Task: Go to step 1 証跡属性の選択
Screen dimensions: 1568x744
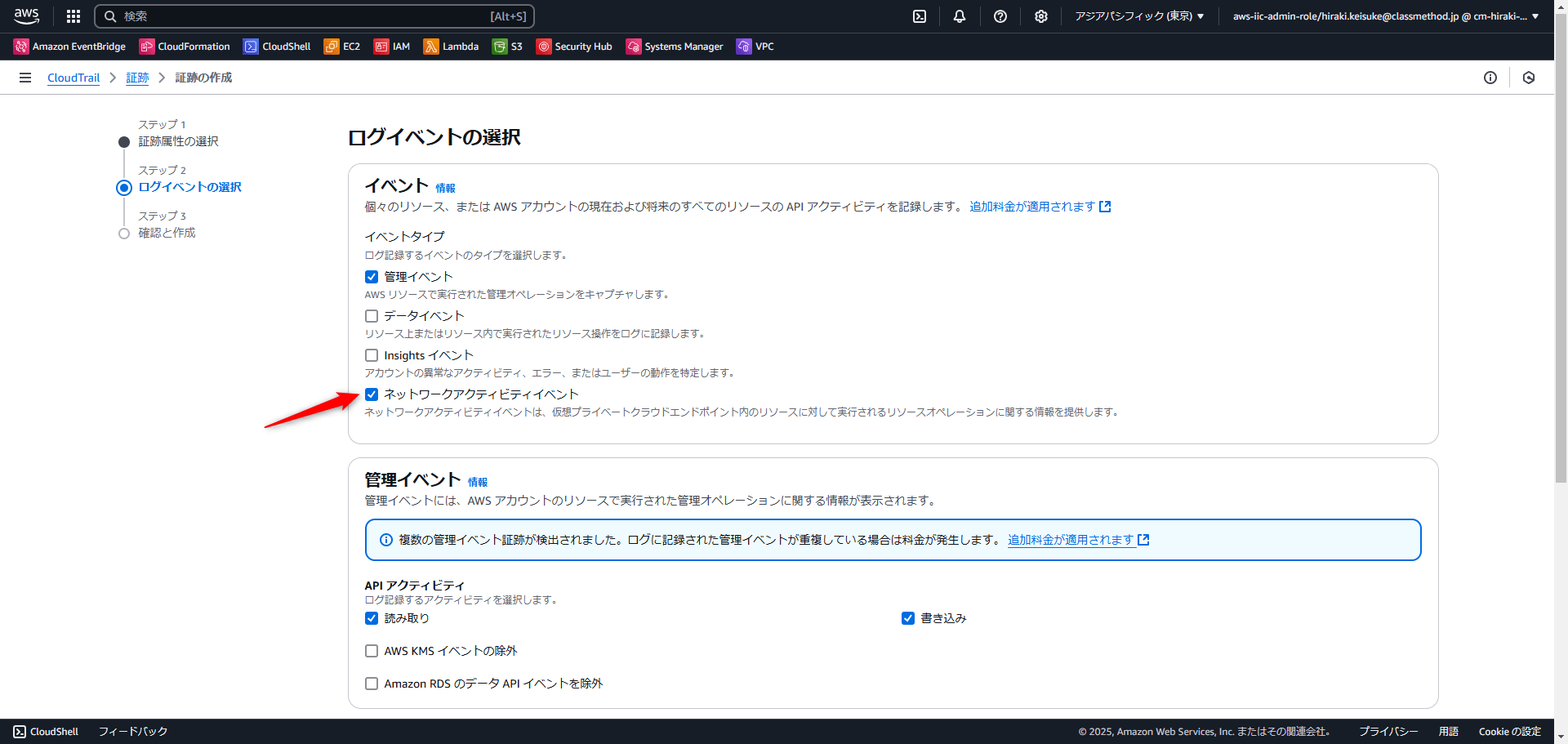Action: click(x=178, y=141)
